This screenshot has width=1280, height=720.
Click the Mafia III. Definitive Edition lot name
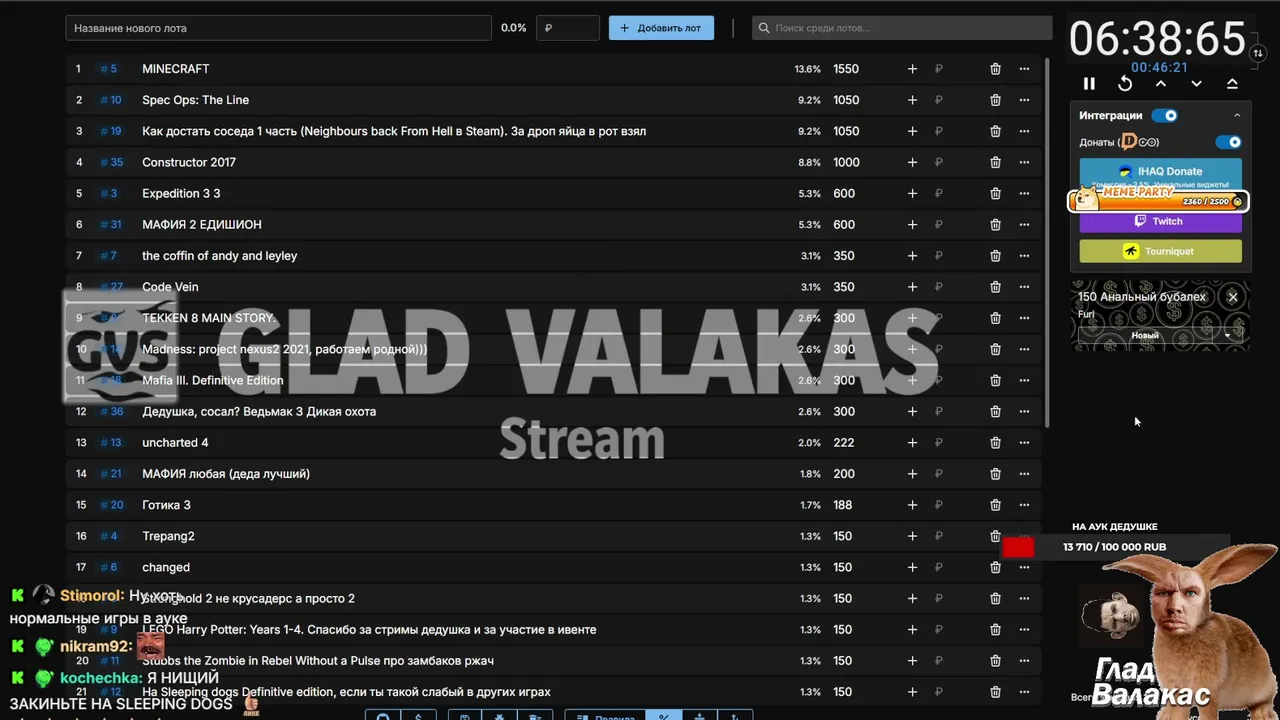coord(212,380)
